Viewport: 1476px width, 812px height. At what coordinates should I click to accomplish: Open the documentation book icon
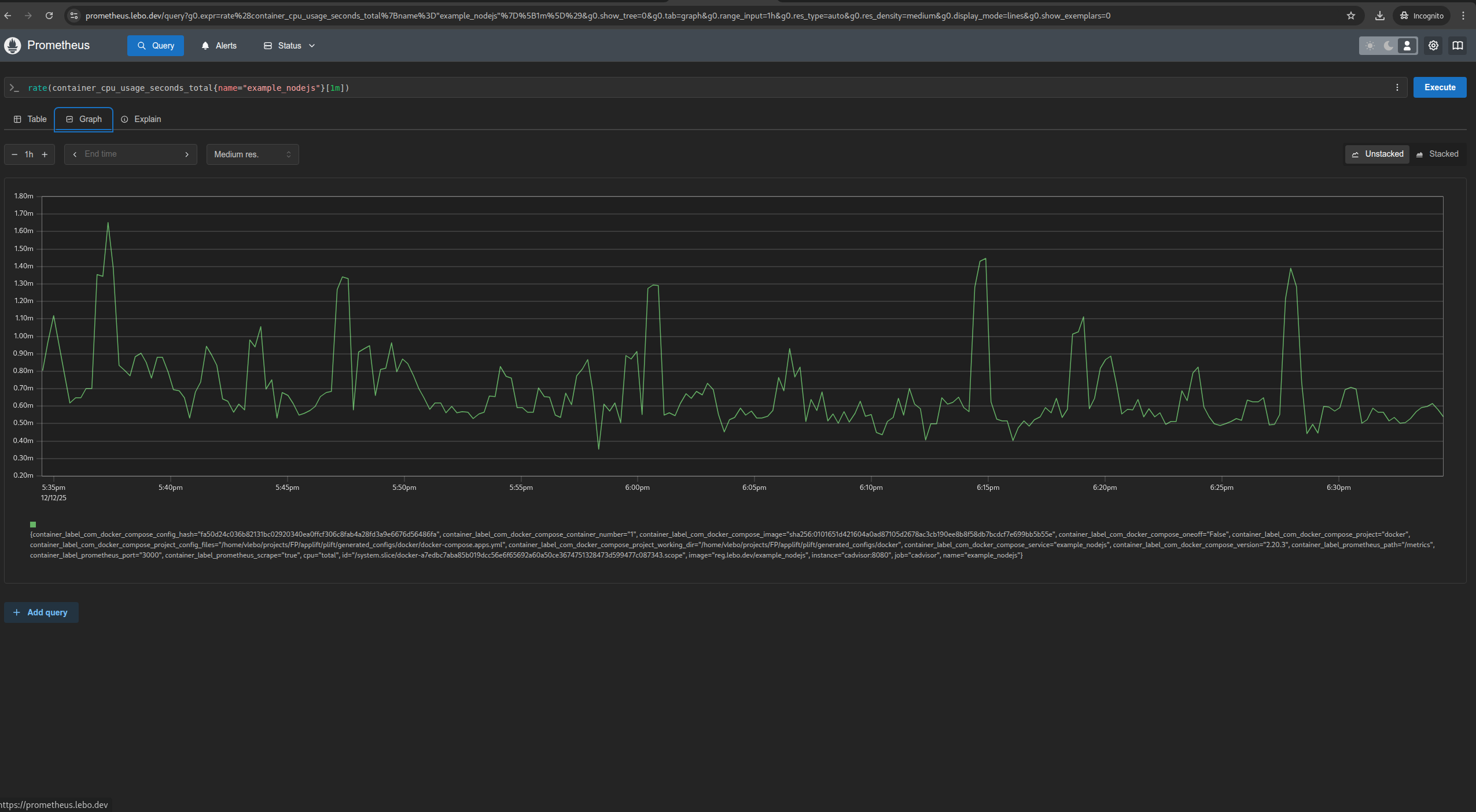click(x=1457, y=45)
